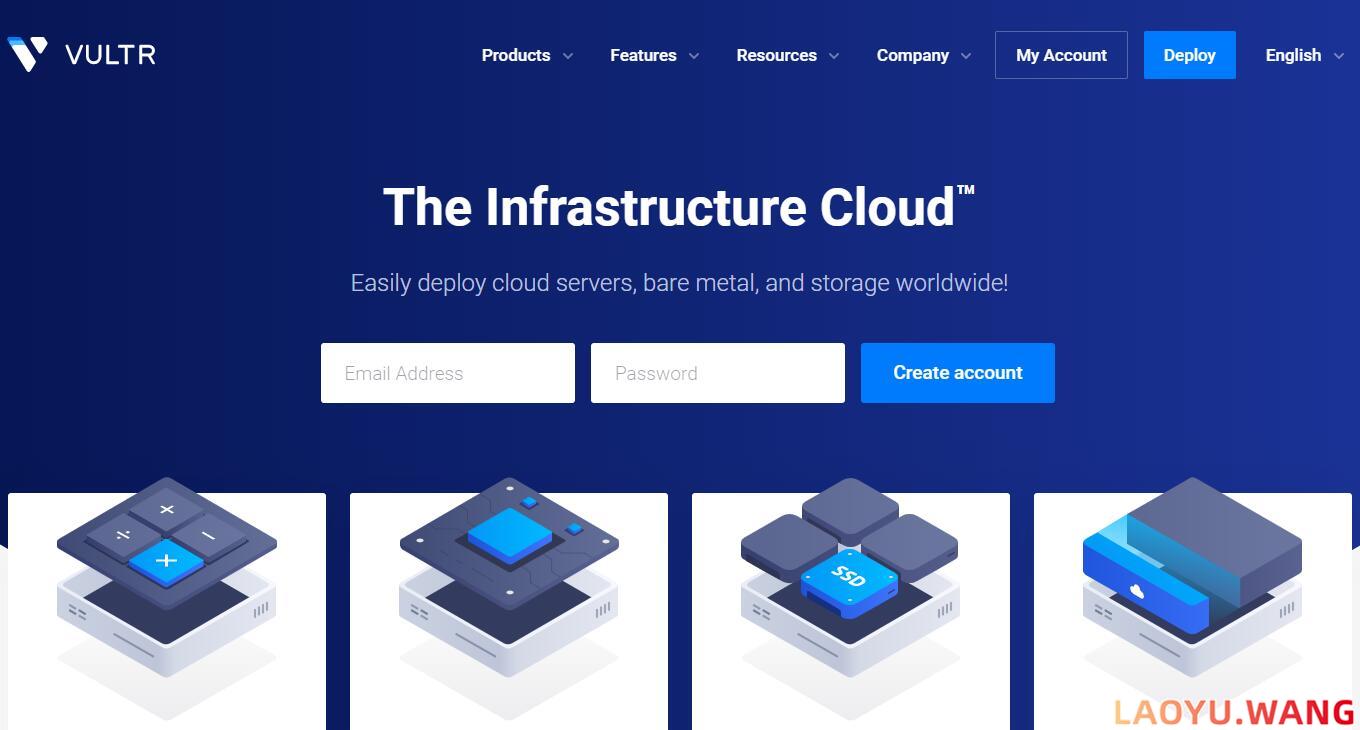Click The Infrastructure Cloud headline
Image resolution: width=1360 pixels, height=730 pixels.
679,207
